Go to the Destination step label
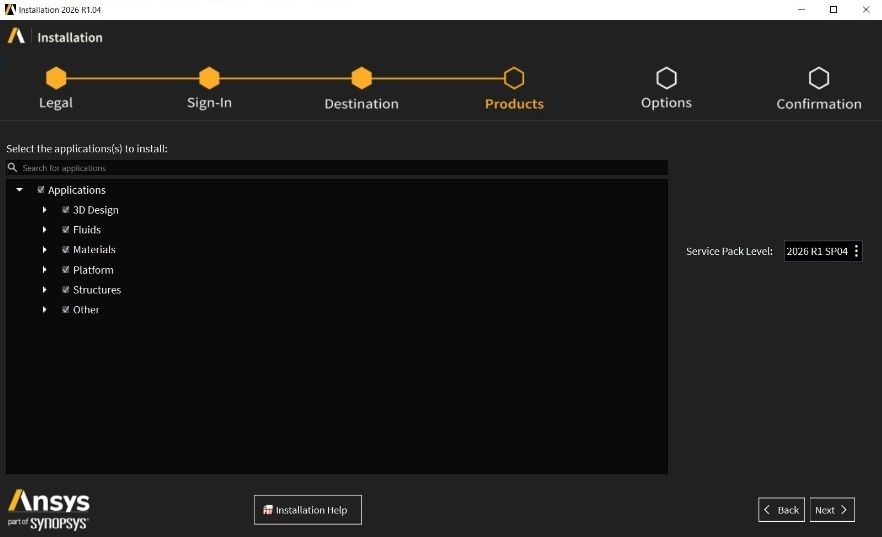This screenshot has height=537, width=882. (362, 103)
